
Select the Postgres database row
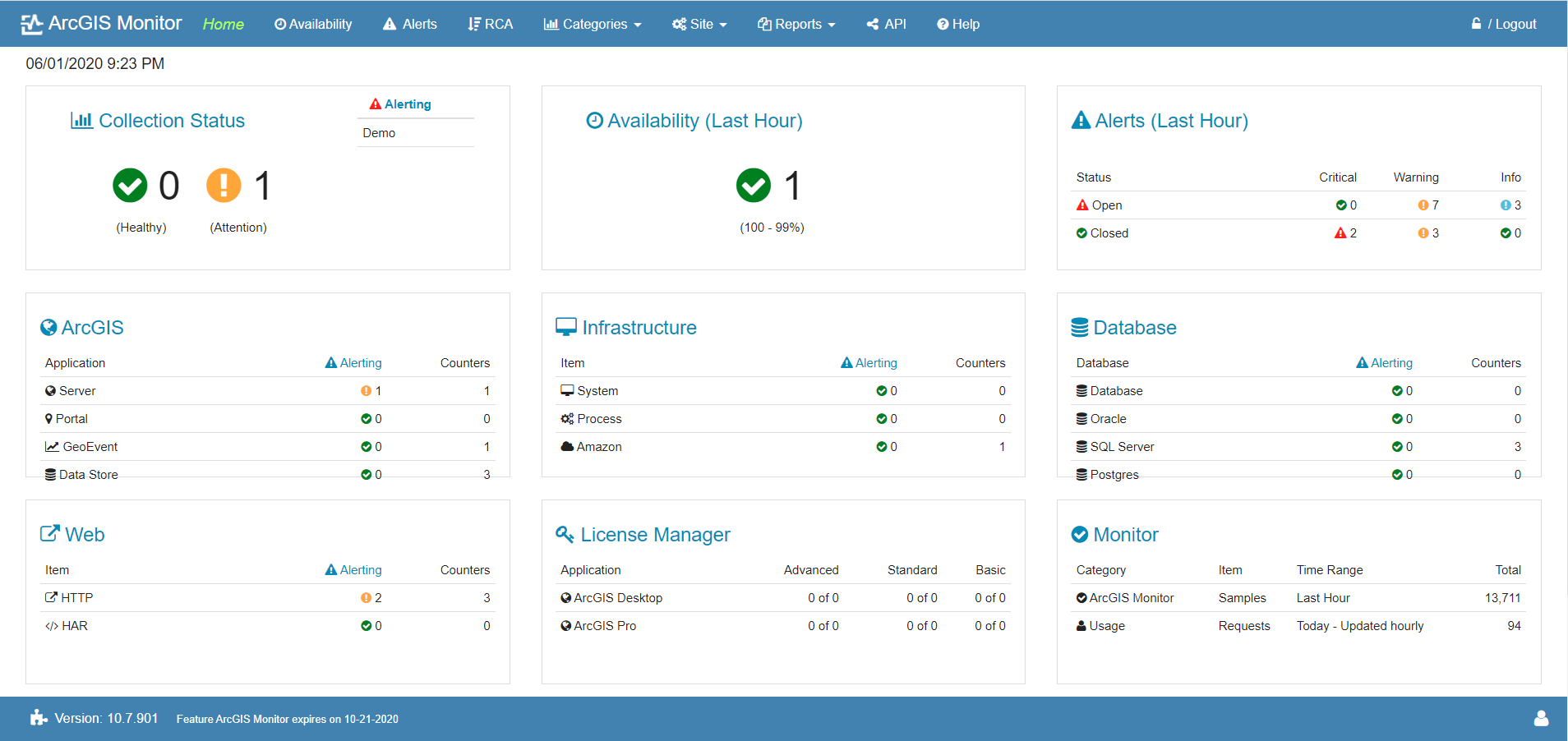1298,475
